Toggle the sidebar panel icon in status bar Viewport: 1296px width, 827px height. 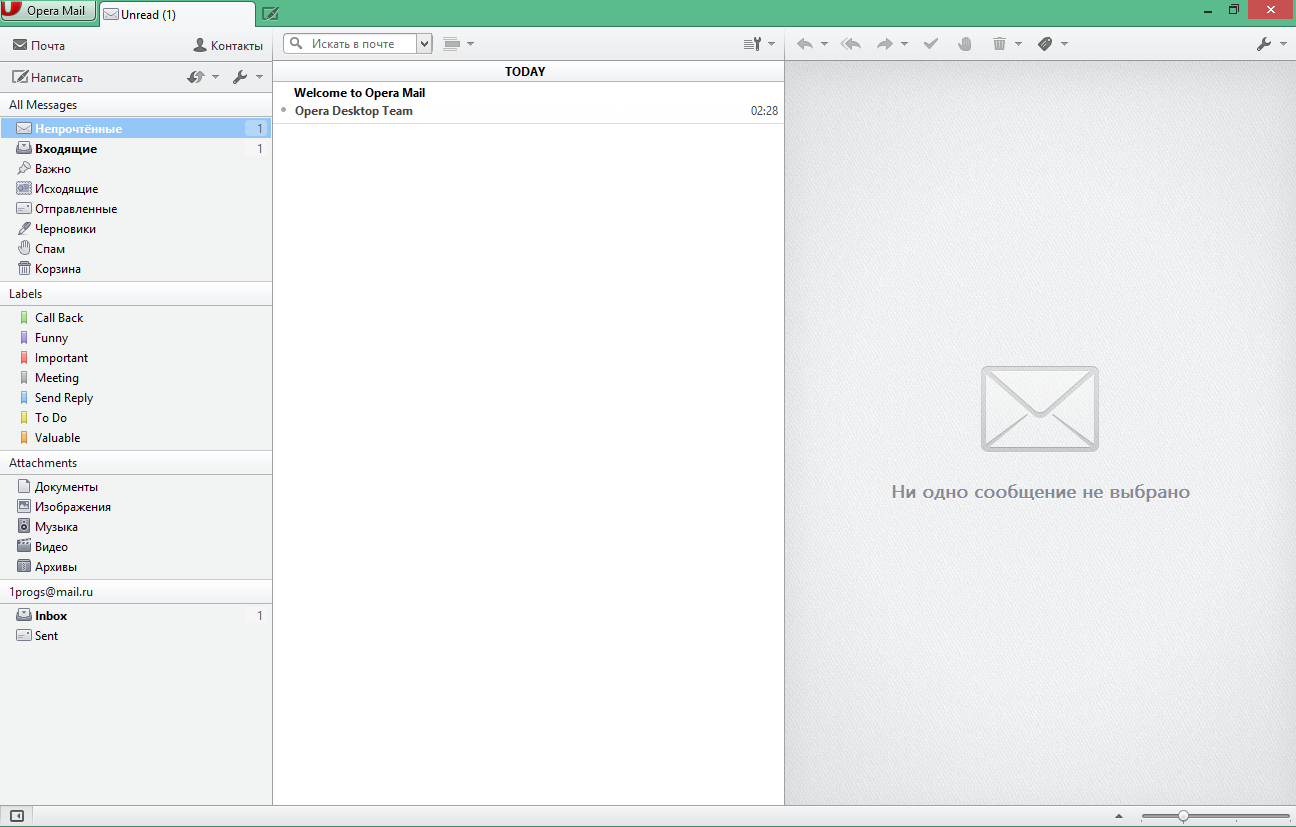16,816
